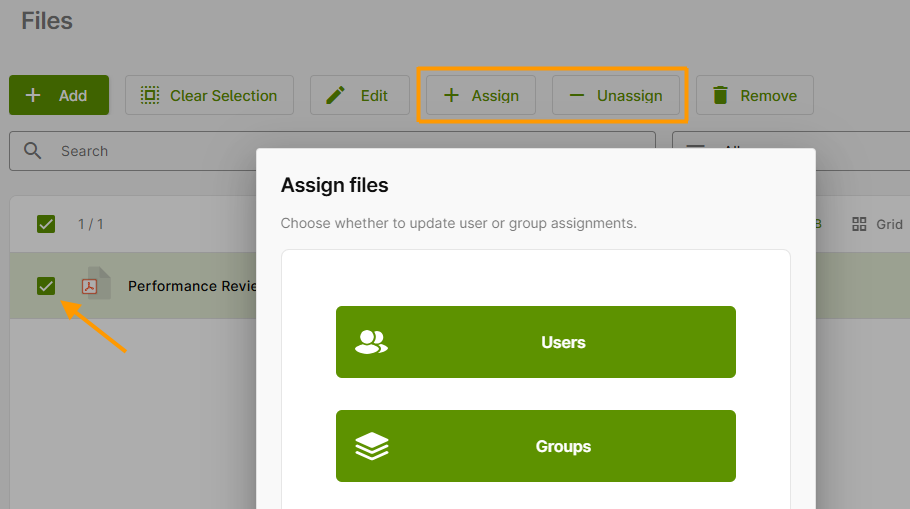Click the Remove button

click(x=754, y=95)
